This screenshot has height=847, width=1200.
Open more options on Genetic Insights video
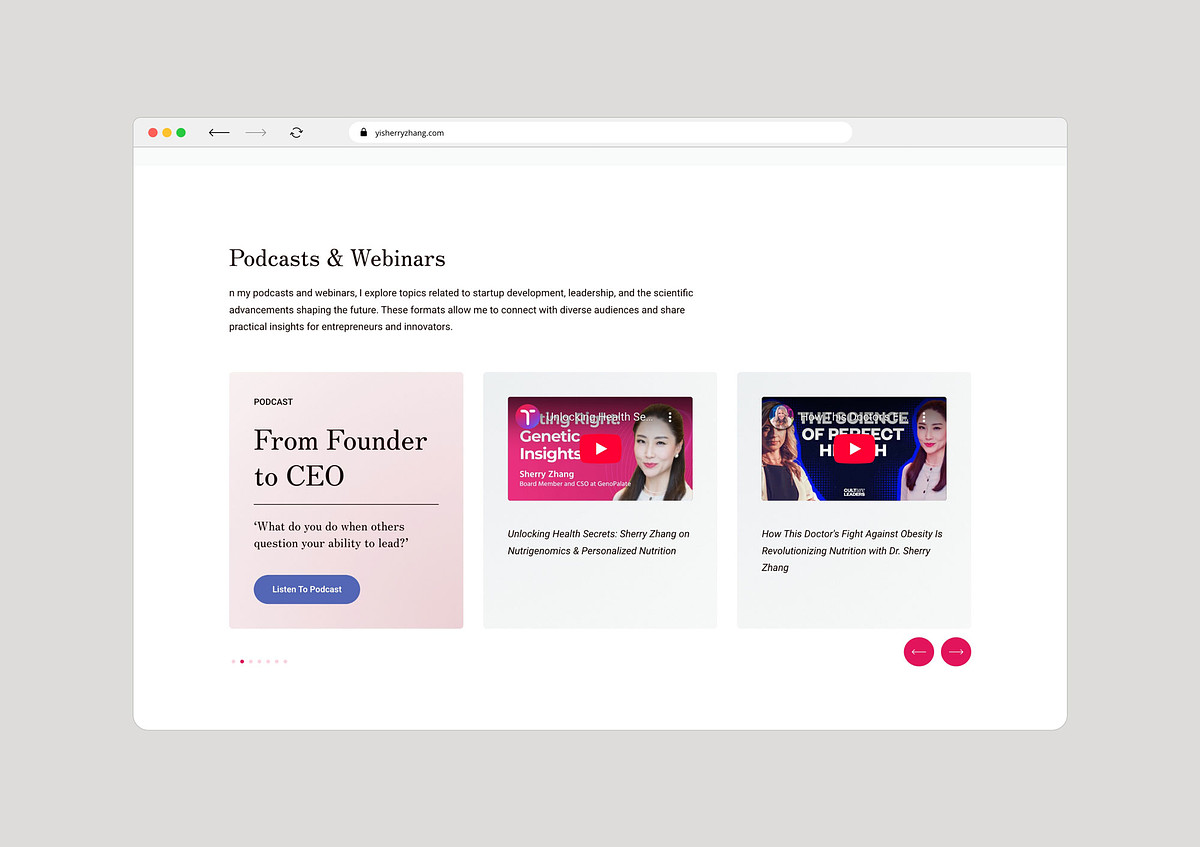tap(671, 417)
